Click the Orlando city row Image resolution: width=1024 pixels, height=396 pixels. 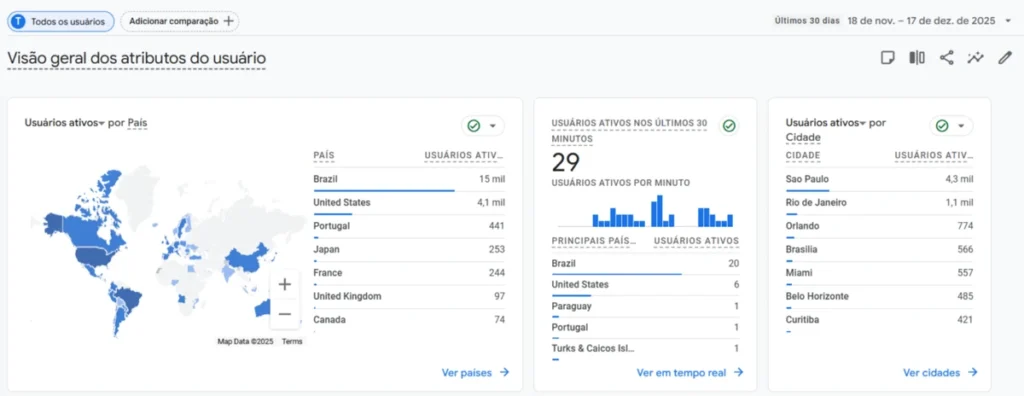[879, 227]
